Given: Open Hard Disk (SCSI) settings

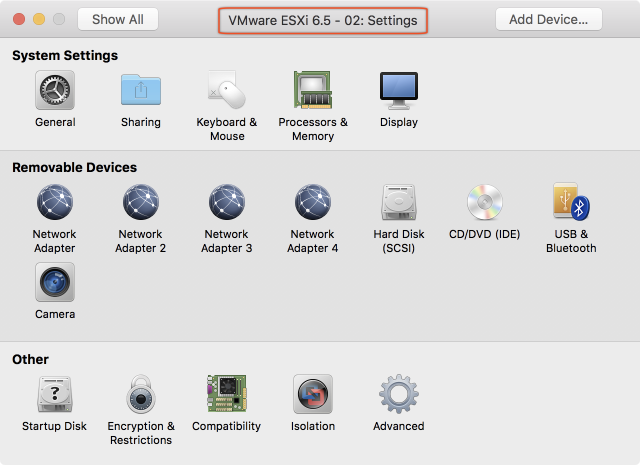Looking at the screenshot, I should coord(399,203).
